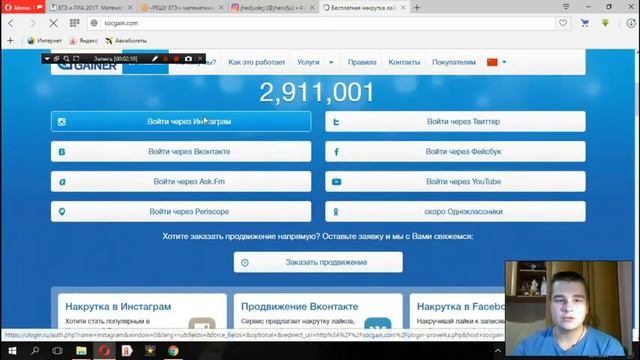Take a snapshot with the recorder camera
The height and width of the screenshot is (360, 640).
click(188, 59)
